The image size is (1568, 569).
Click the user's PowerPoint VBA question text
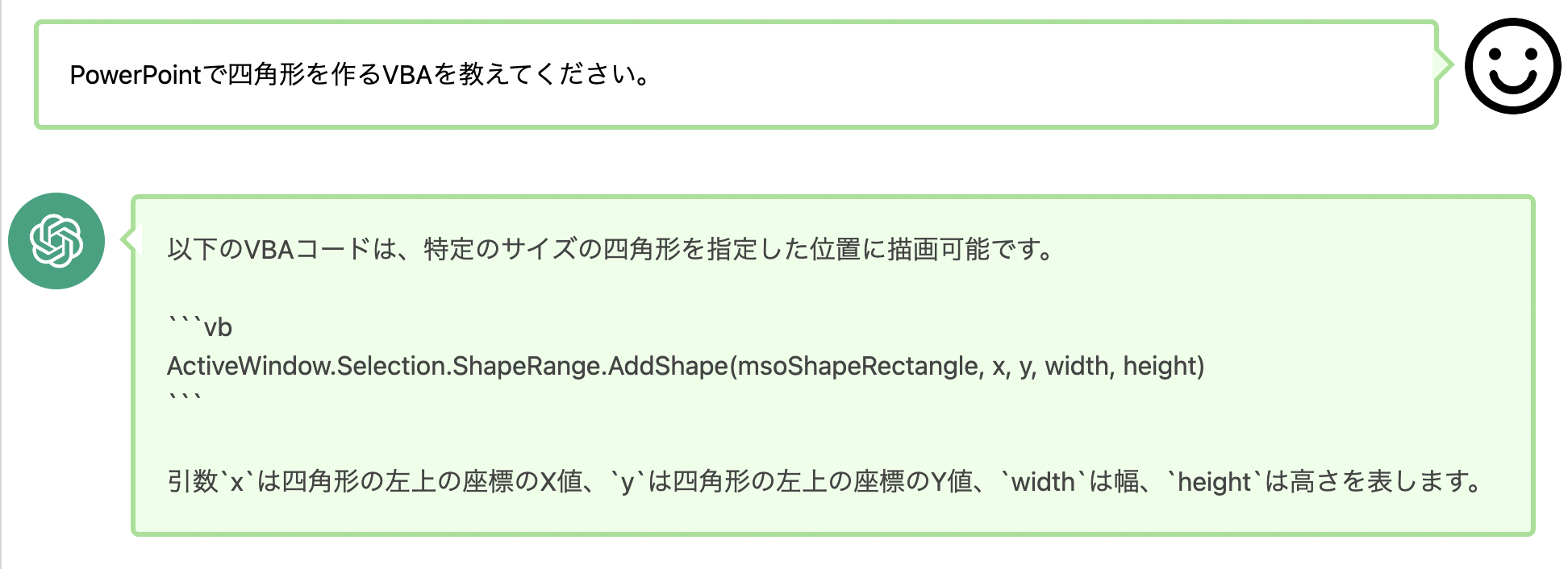(x=360, y=75)
